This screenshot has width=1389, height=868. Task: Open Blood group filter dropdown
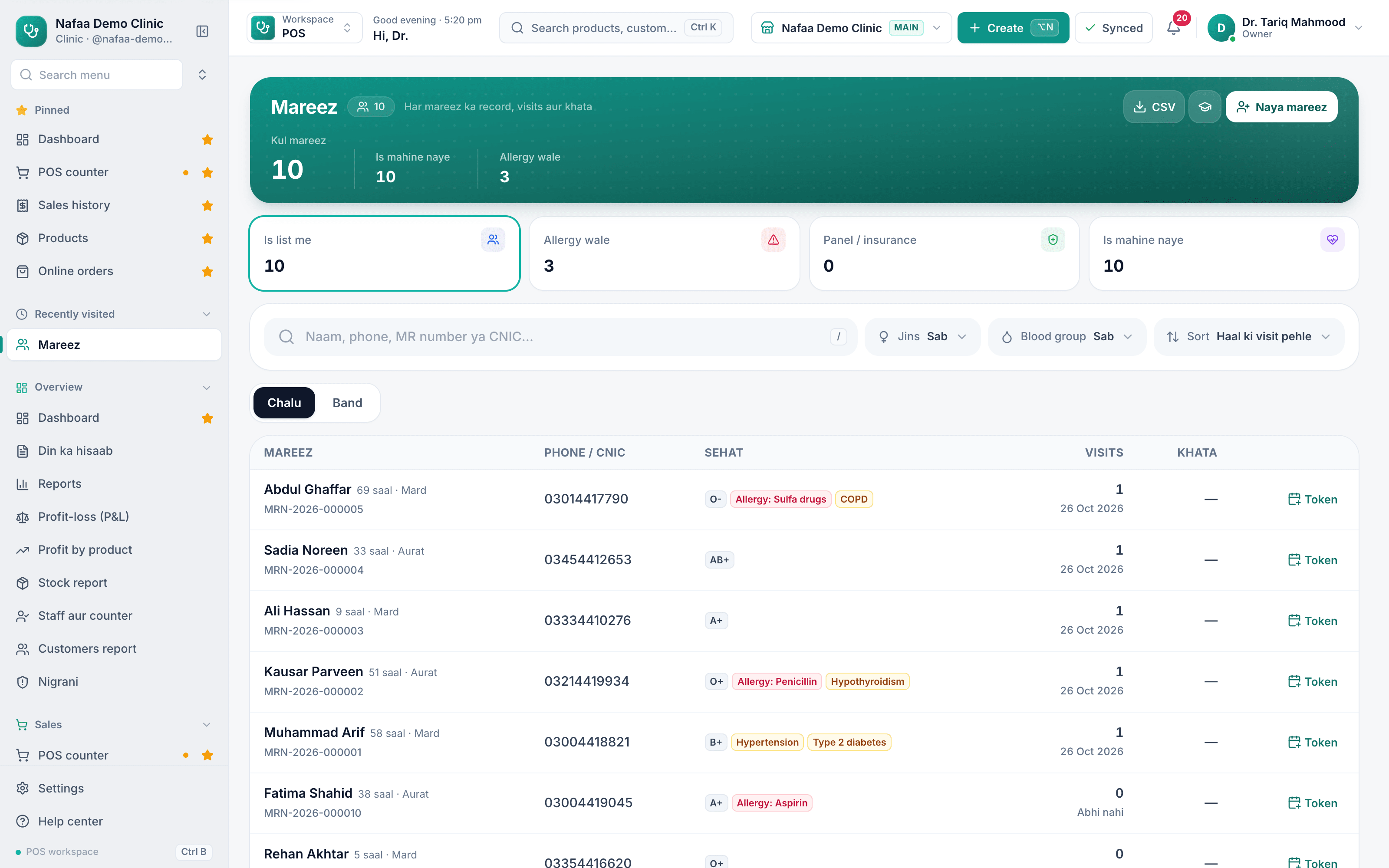pos(1066,336)
